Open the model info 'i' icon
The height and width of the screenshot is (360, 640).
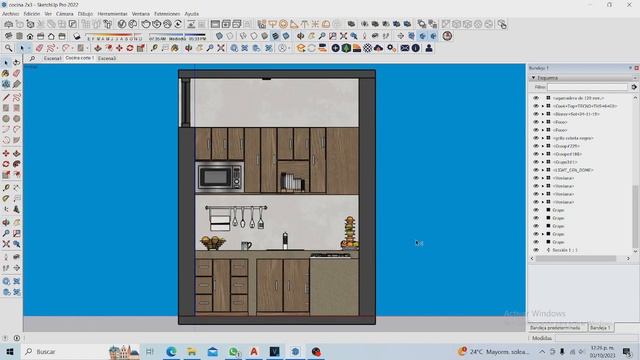pyautogui.click(x=416, y=48)
